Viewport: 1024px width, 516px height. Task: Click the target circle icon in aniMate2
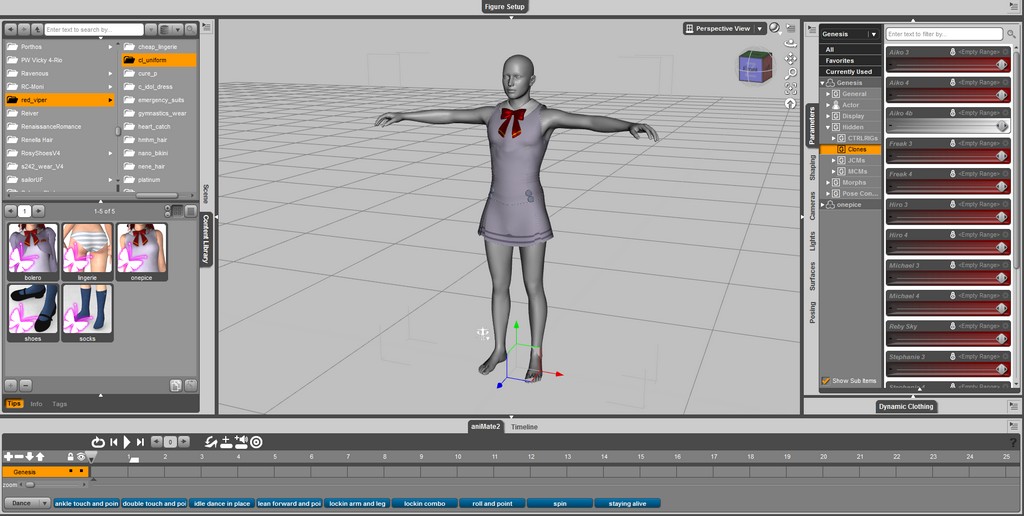pyautogui.click(x=257, y=442)
